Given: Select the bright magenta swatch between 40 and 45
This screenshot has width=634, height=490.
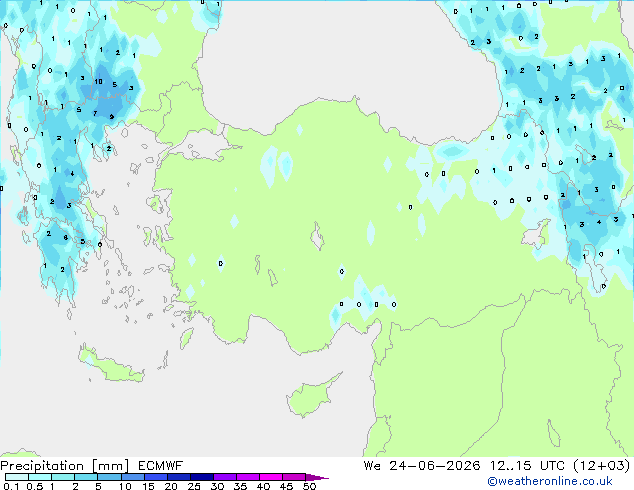Looking at the screenshot, I should pyautogui.click(x=271, y=477).
